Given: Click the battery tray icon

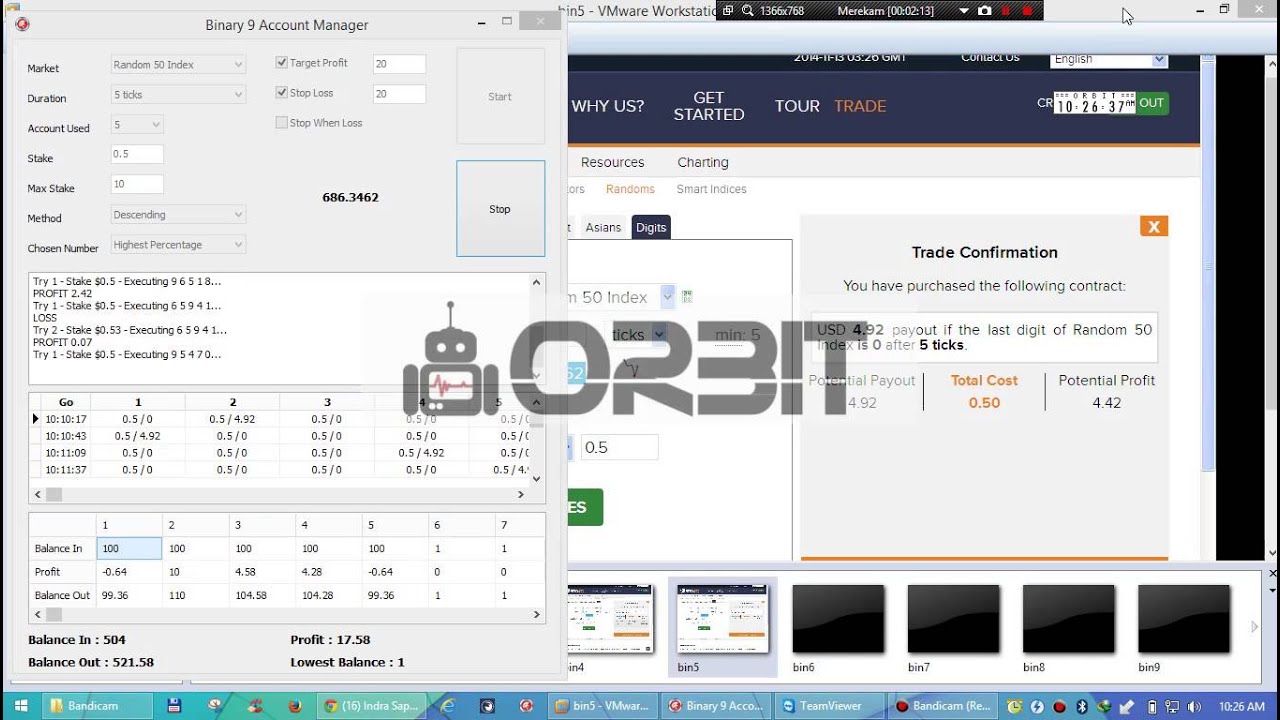Looking at the screenshot, I should point(1152,706).
